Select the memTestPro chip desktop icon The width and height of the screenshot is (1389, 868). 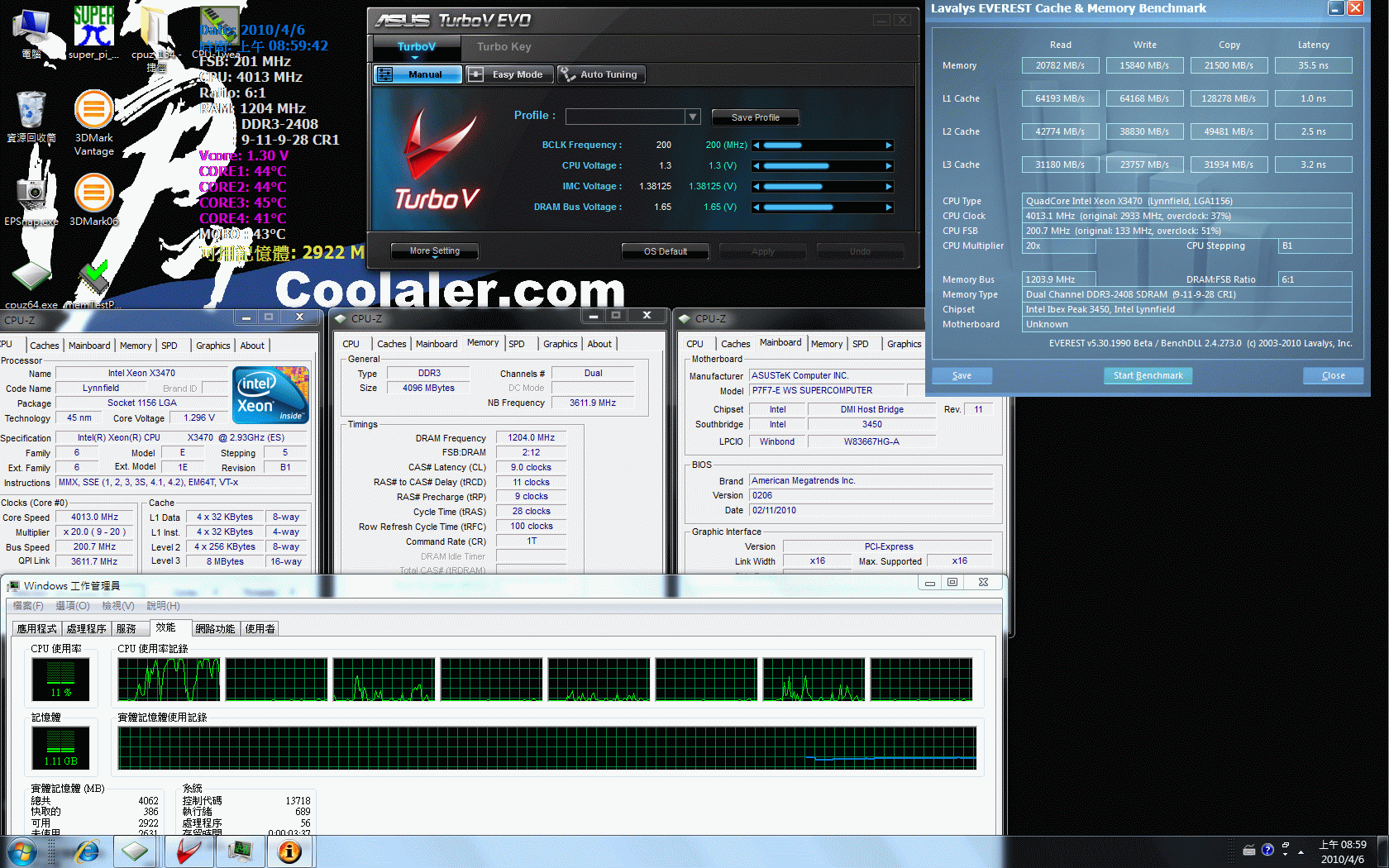click(x=93, y=283)
